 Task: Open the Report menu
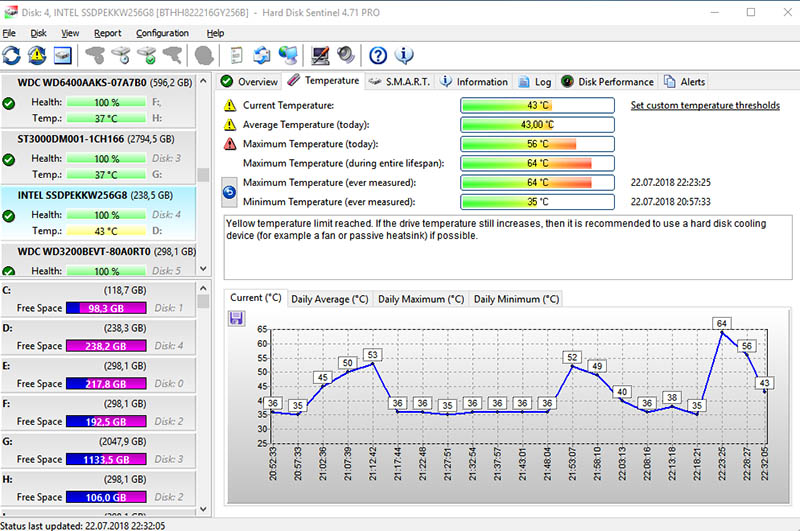coord(107,33)
